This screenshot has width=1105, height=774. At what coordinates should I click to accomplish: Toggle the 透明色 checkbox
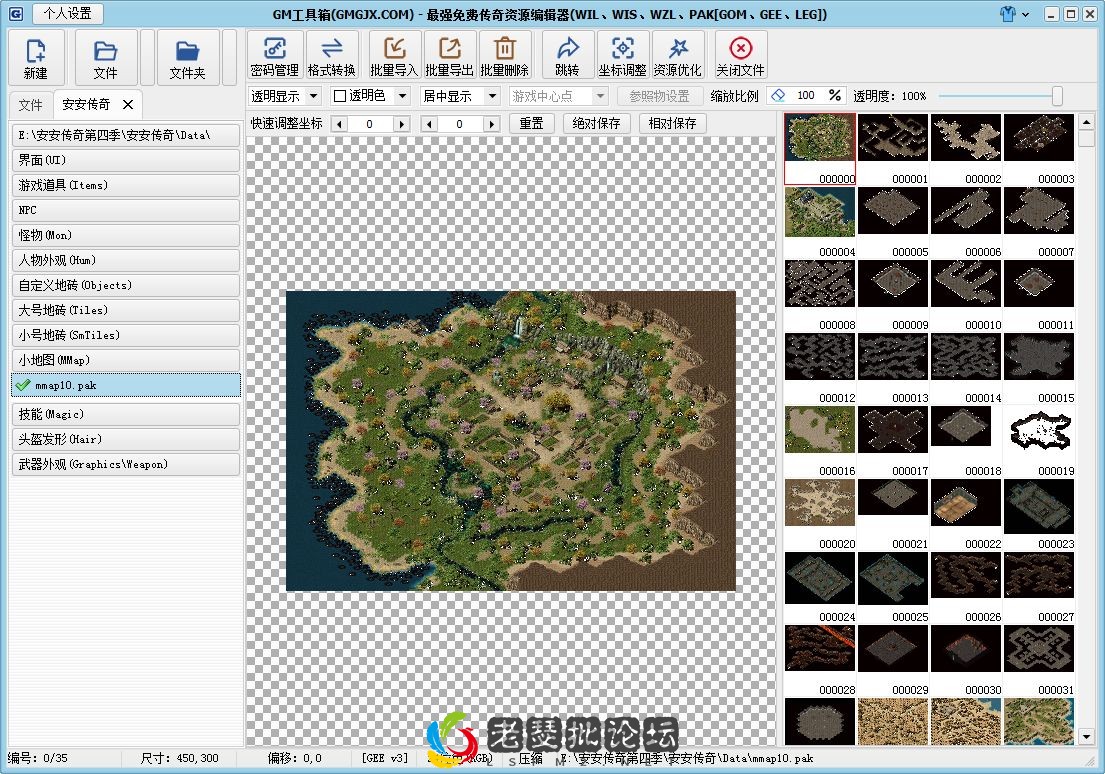(340, 96)
